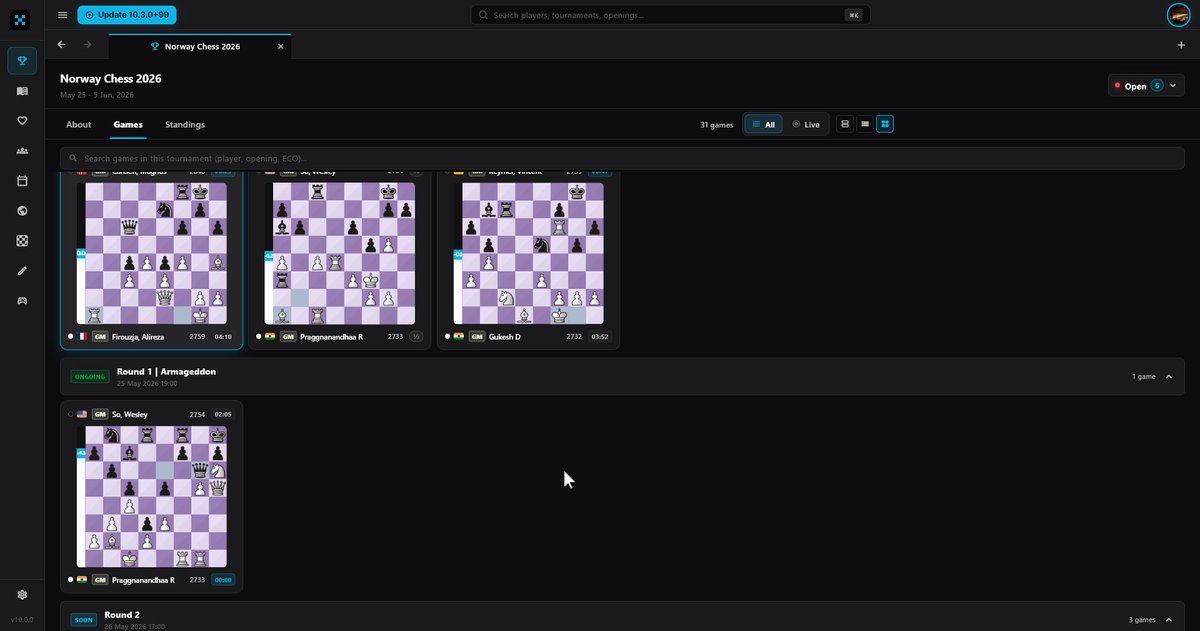Show only Live games filter

(x=806, y=125)
